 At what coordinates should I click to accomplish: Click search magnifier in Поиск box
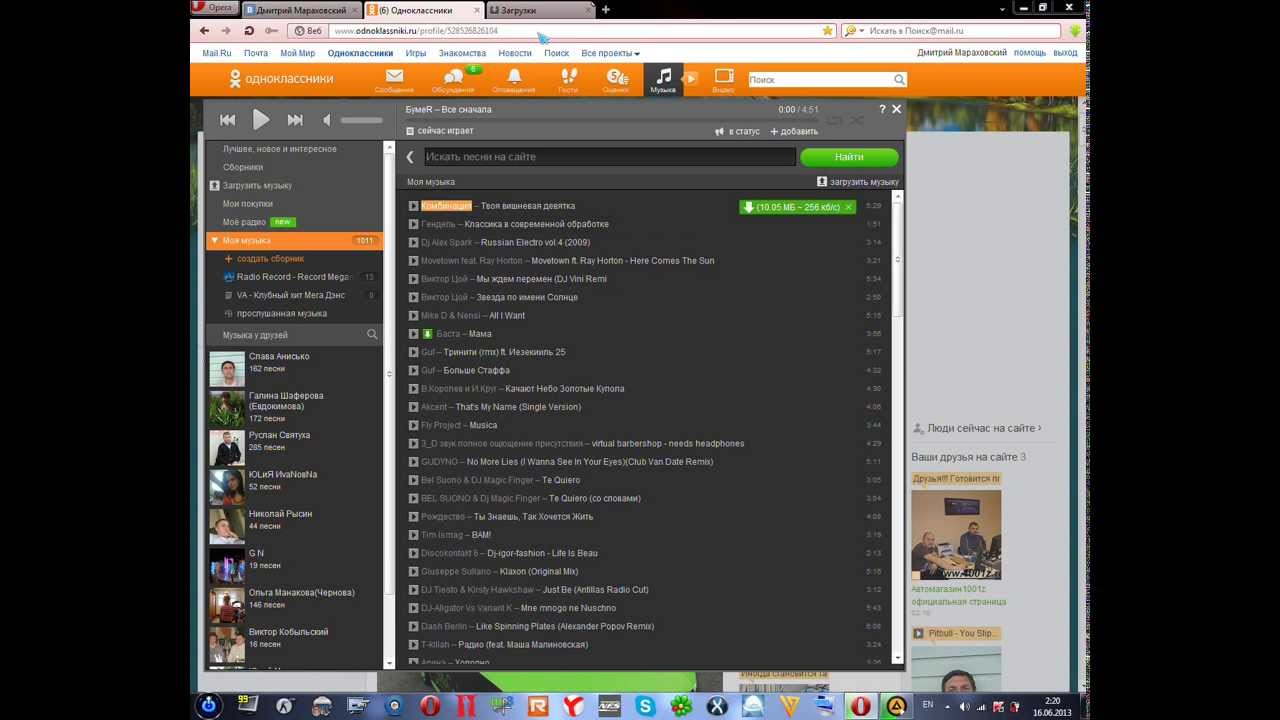pos(899,80)
